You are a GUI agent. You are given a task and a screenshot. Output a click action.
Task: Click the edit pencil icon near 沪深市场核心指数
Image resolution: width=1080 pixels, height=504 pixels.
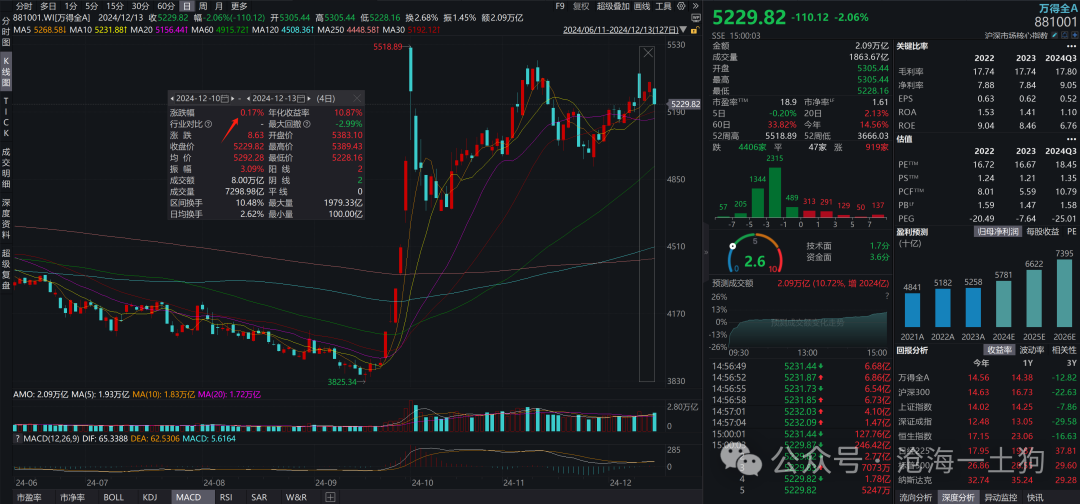coord(1055,34)
